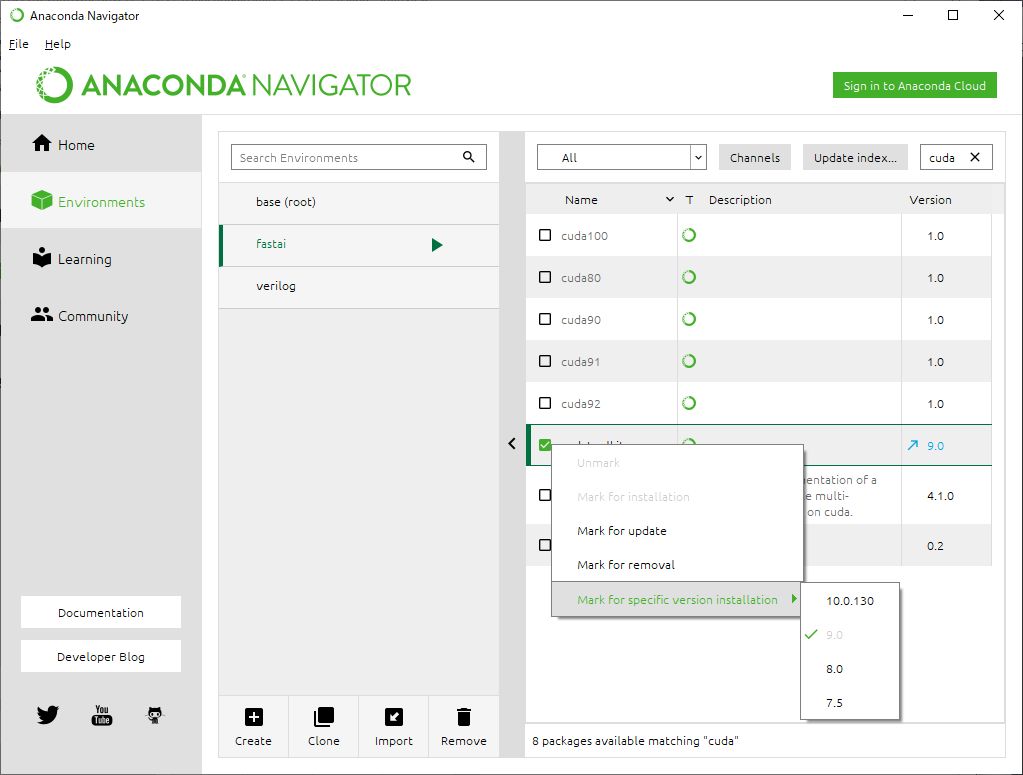The width and height of the screenshot is (1023, 775).
Task: Open the YouTube link icon
Action: (x=102, y=715)
